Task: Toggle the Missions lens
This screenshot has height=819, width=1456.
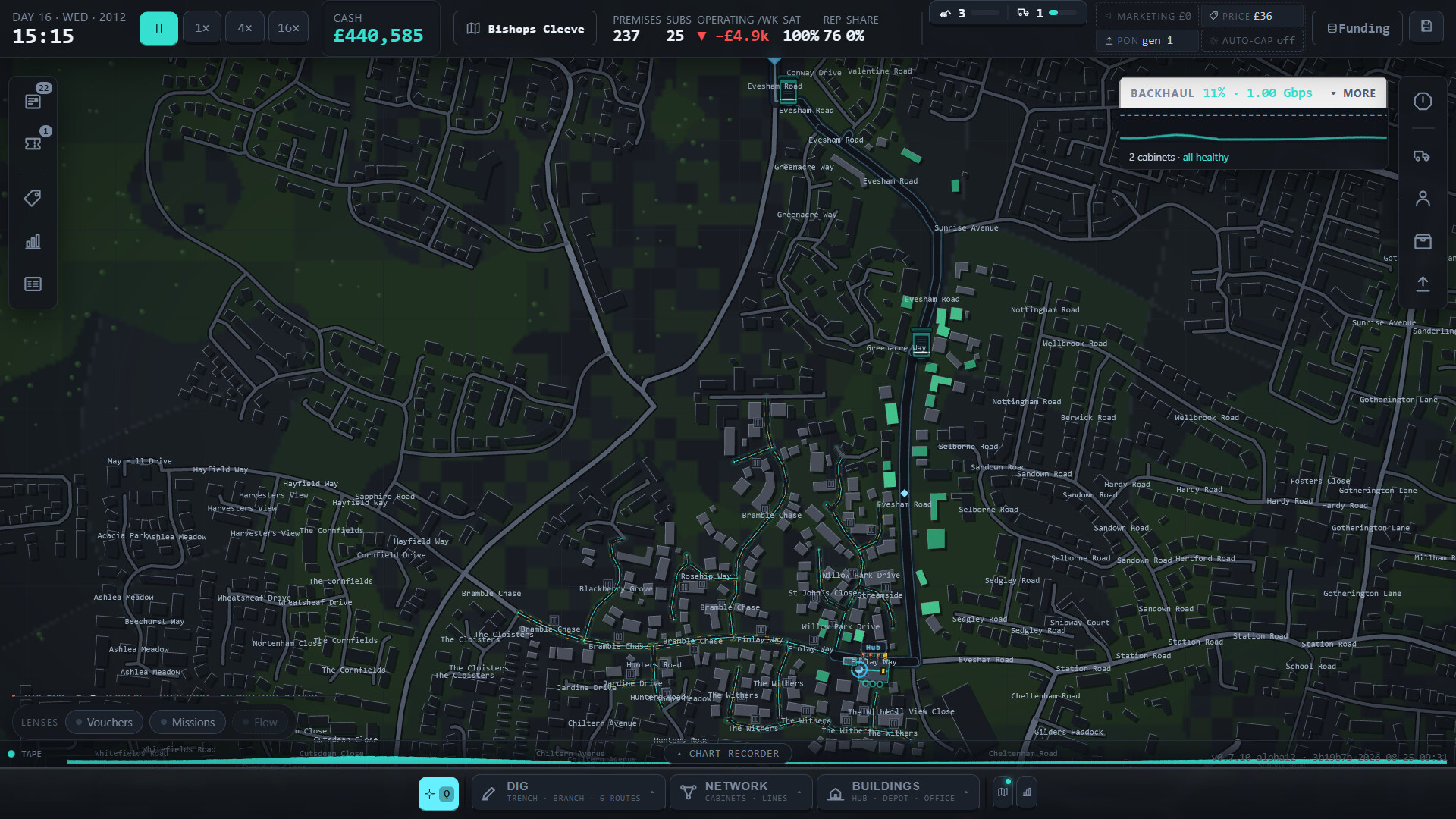Action: (187, 723)
